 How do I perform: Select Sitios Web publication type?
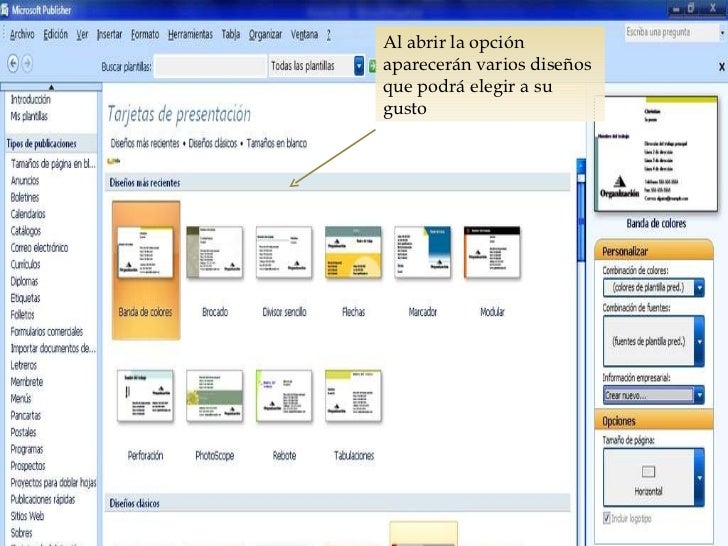tap(27, 516)
